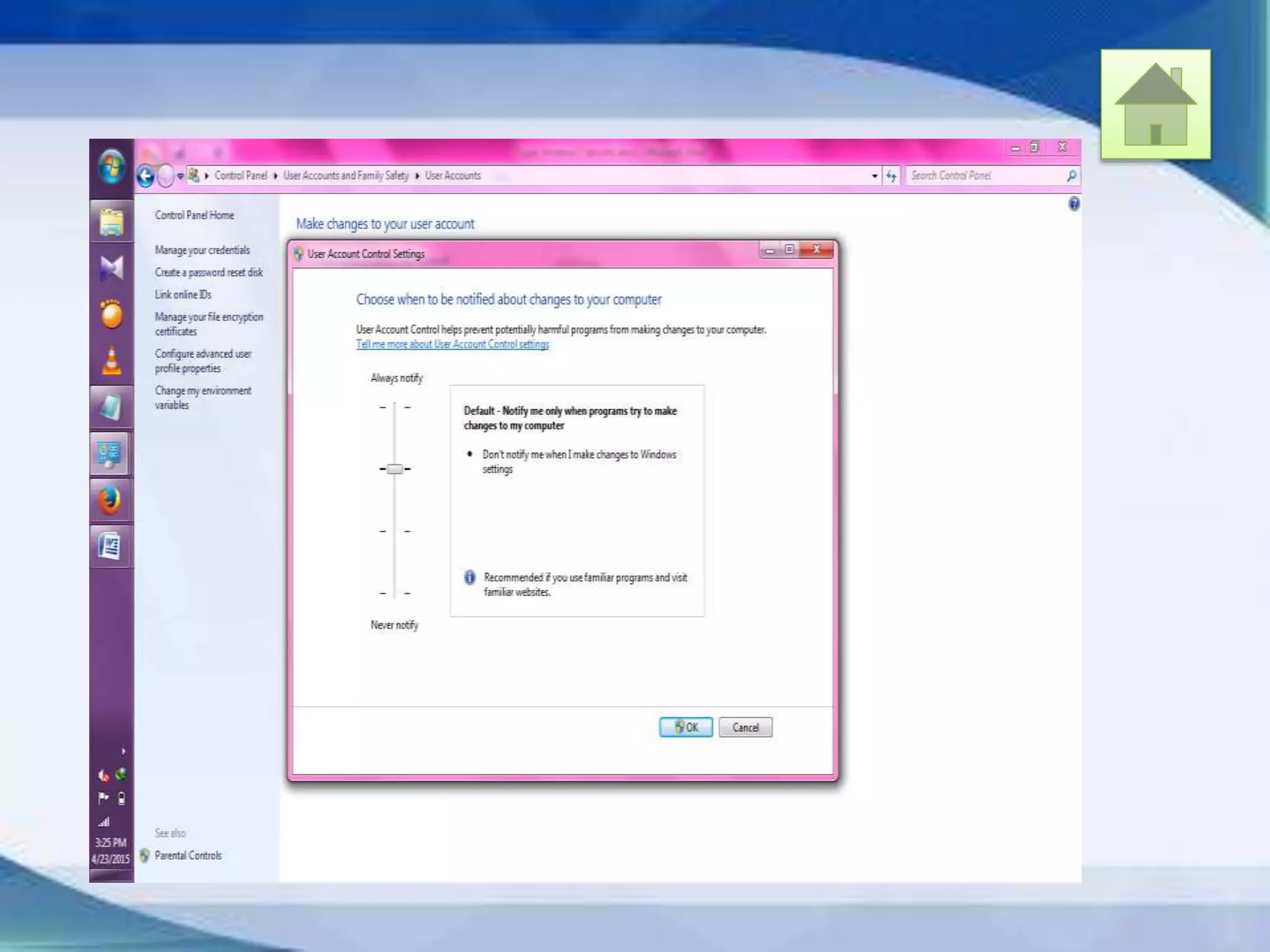Open the orange ball app taskbar icon
The height and width of the screenshot is (952, 1270).
coord(112,314)
